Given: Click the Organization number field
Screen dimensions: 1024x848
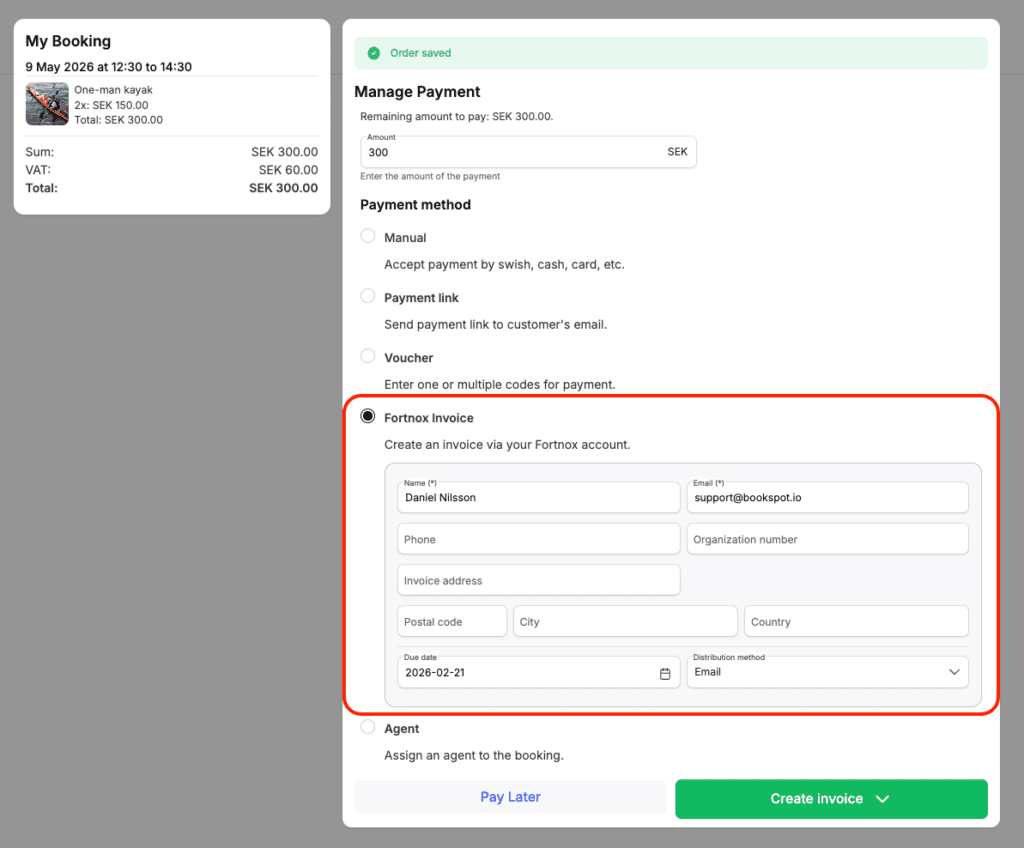Looking at the screenshot, I should [x=827, y=539].
